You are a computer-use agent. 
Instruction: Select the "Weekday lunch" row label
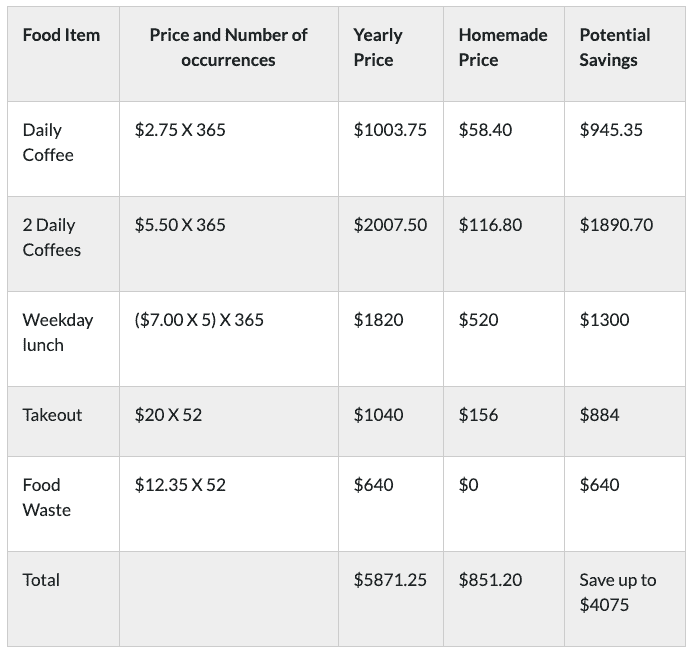[x=57, y=332]
